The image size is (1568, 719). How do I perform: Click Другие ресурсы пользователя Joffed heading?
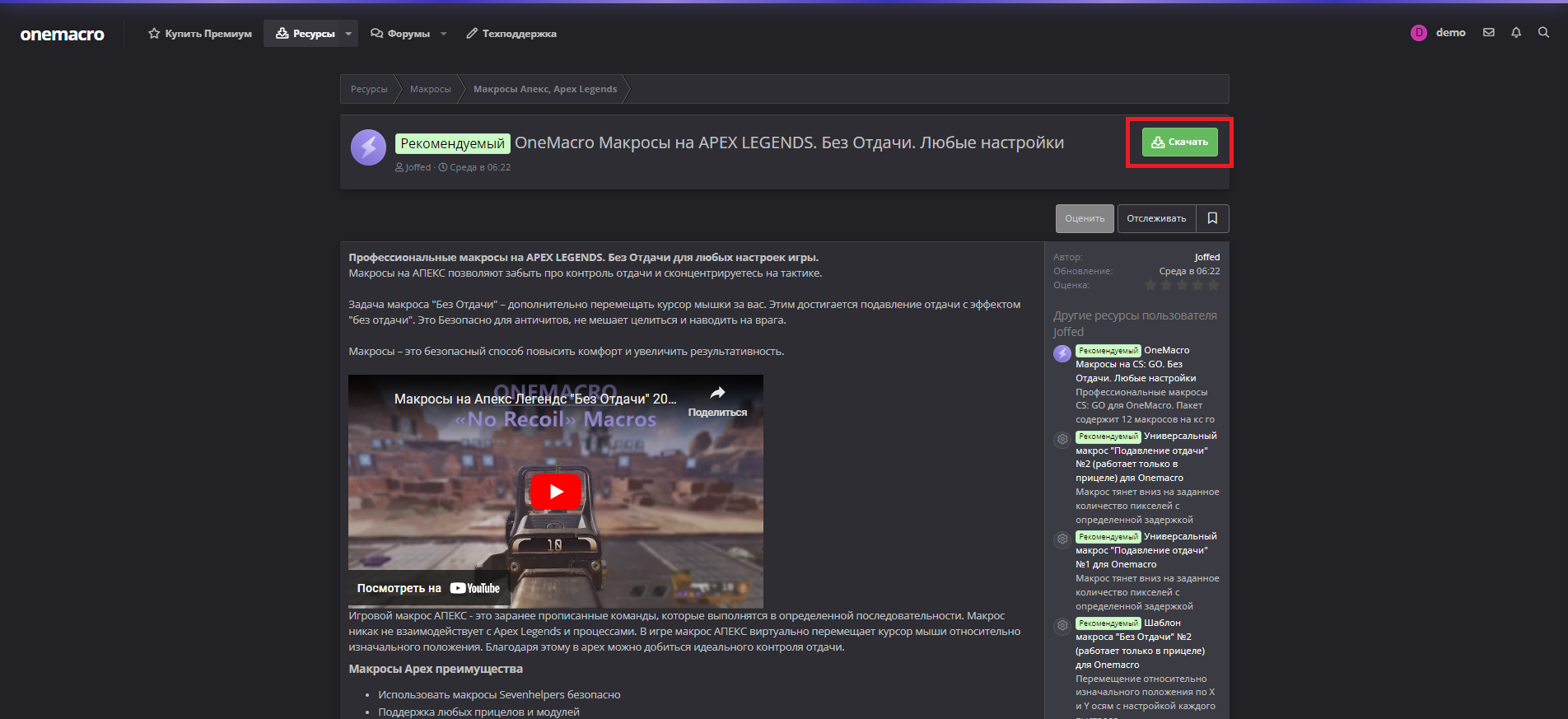coord(1135,324)
